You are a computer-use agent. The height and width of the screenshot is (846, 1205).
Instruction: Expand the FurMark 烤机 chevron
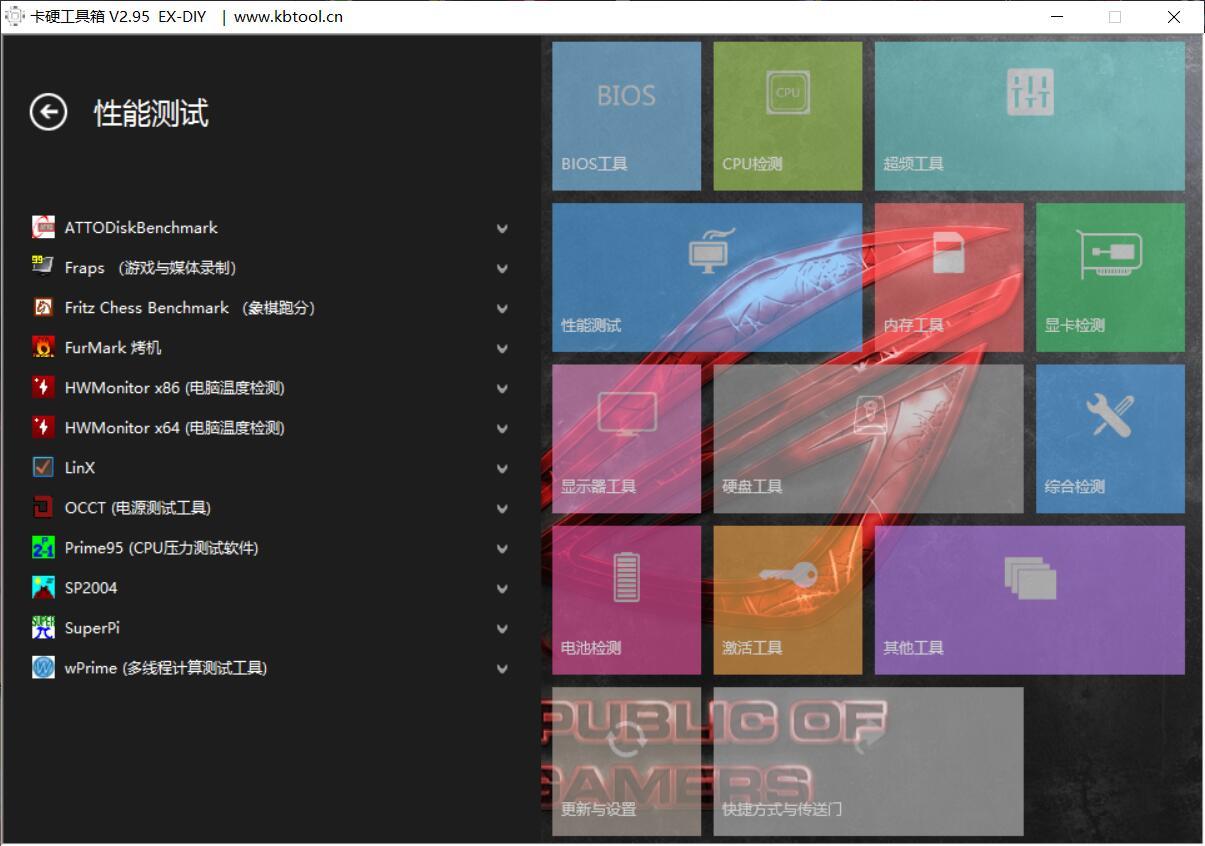point(502,348)
